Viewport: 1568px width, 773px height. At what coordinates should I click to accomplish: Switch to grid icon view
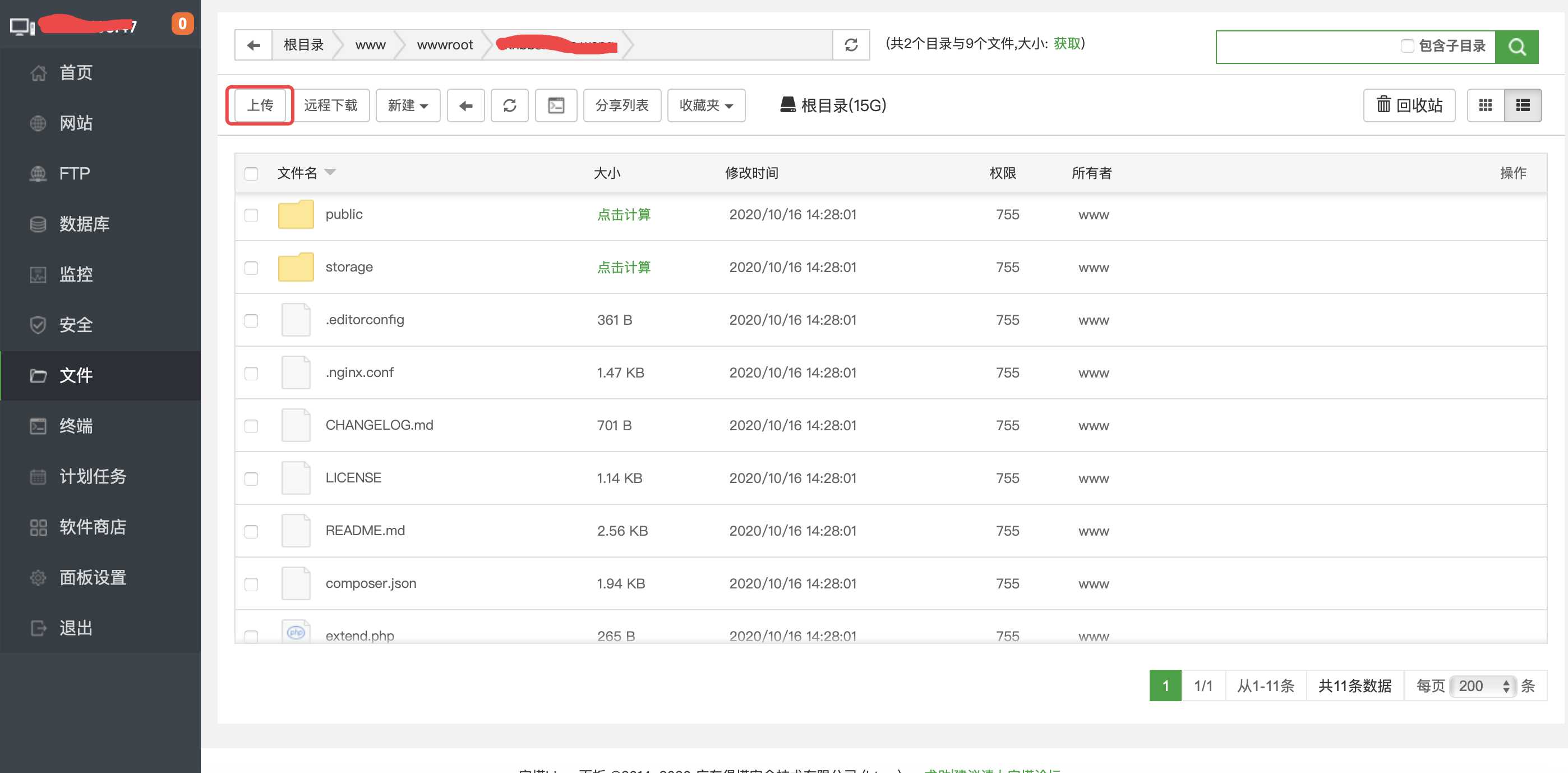point(1485,105)
